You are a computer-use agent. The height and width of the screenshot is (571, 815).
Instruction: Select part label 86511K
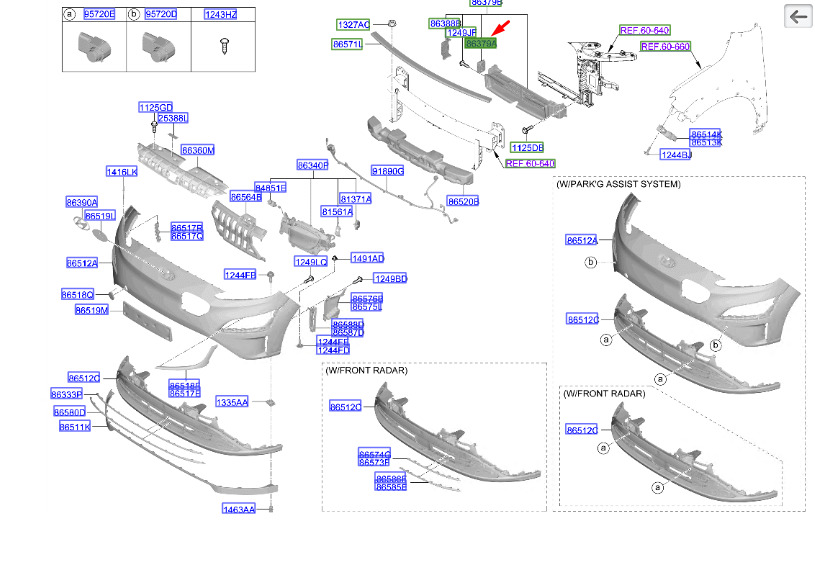[x=75, y=427]
